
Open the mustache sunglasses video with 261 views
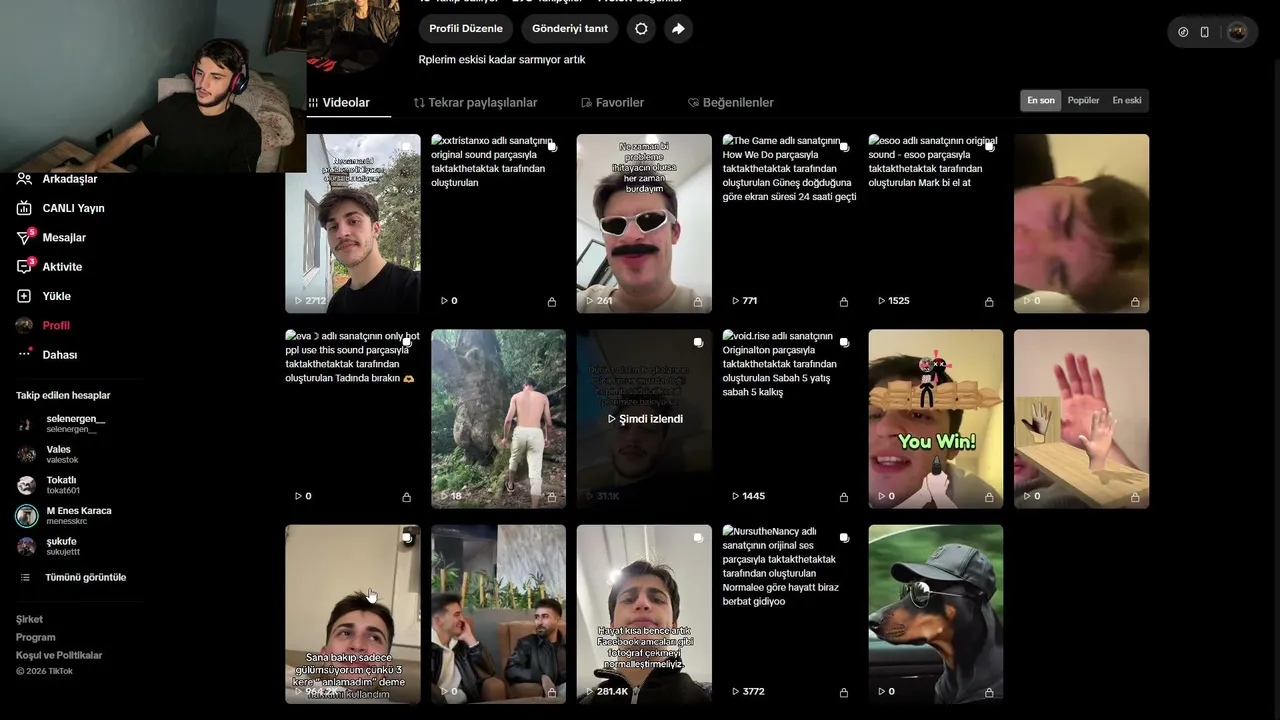tap(644, 224)
